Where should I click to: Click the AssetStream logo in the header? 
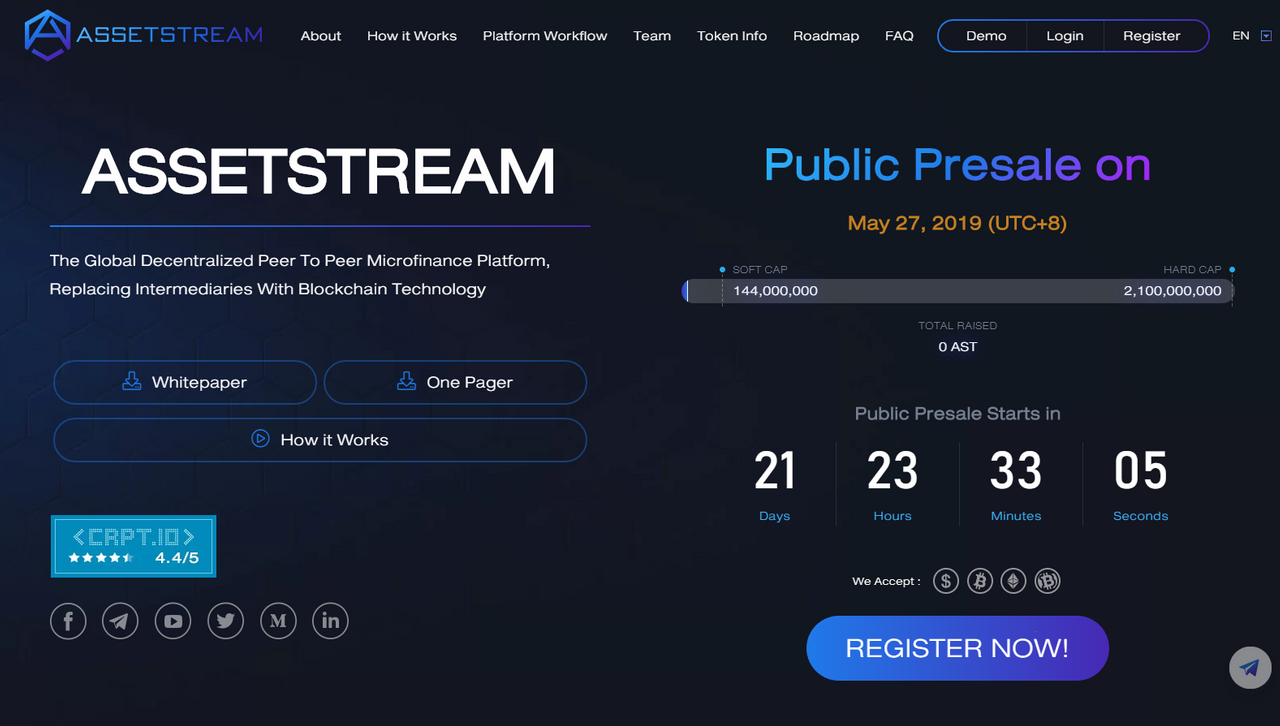(144, 35)
